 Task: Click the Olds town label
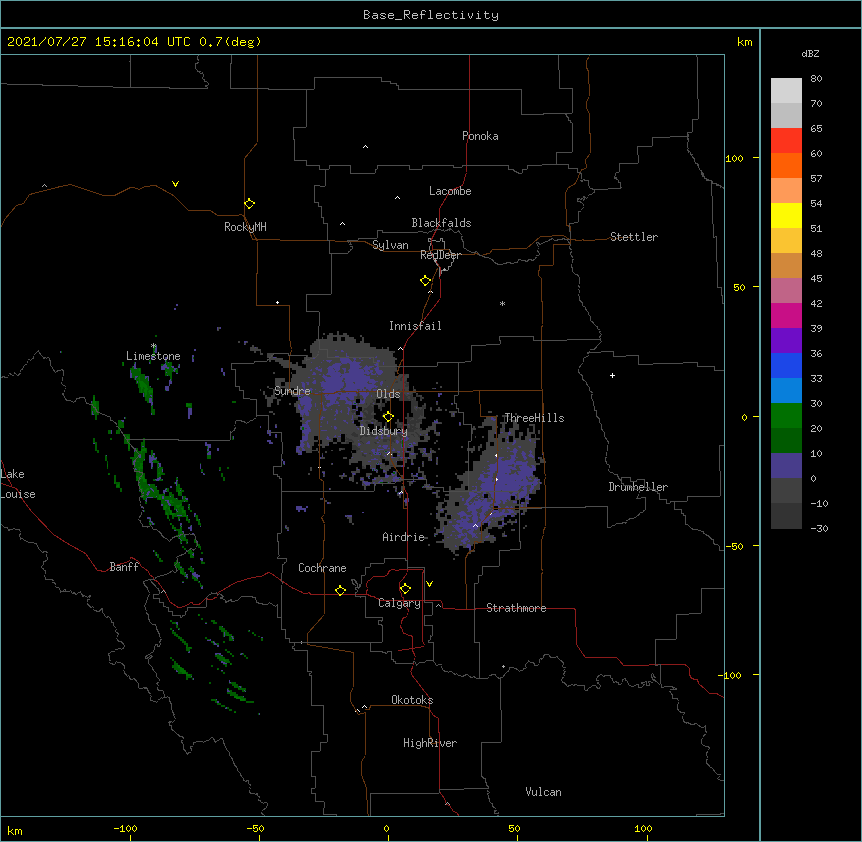coord(388,394)
